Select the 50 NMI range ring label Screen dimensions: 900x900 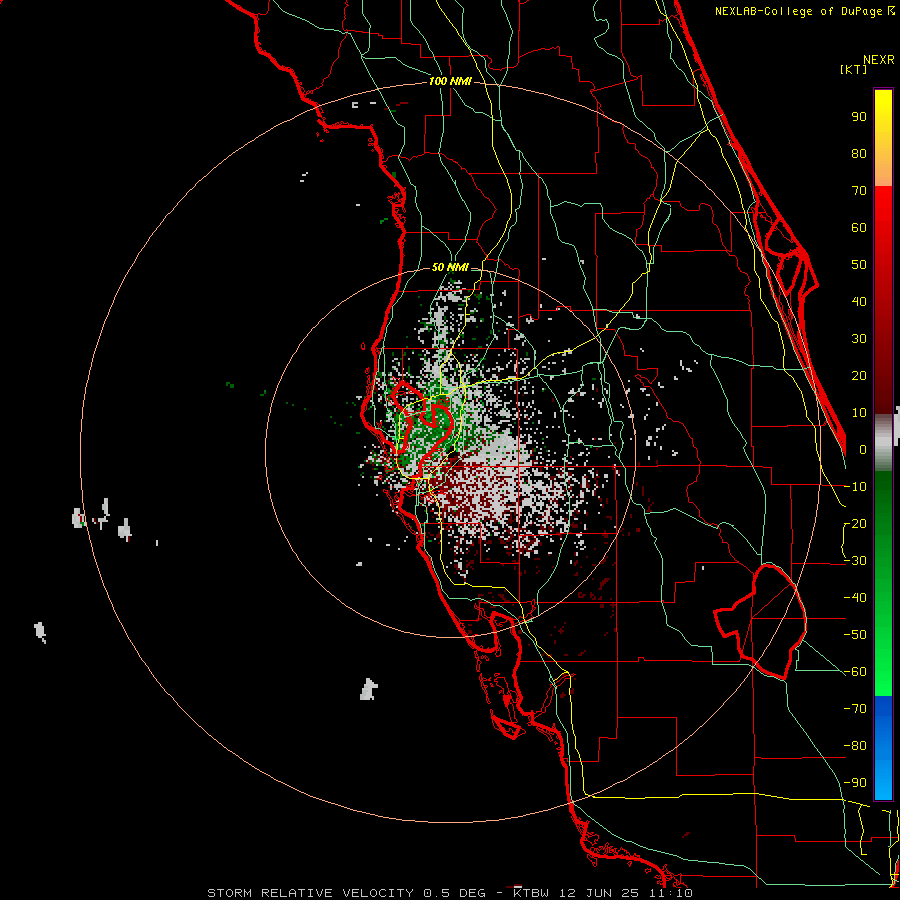(450, 267)
